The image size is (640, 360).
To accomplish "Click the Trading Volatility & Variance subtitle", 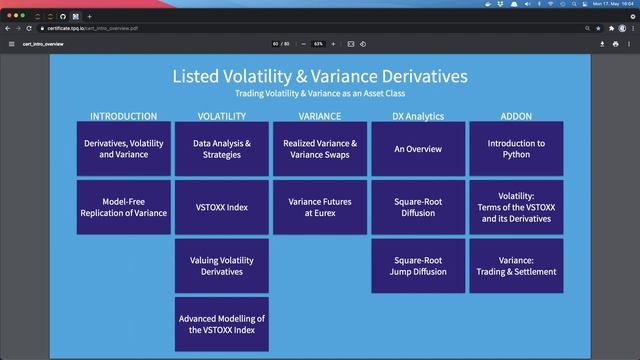I will click(320, 93).
